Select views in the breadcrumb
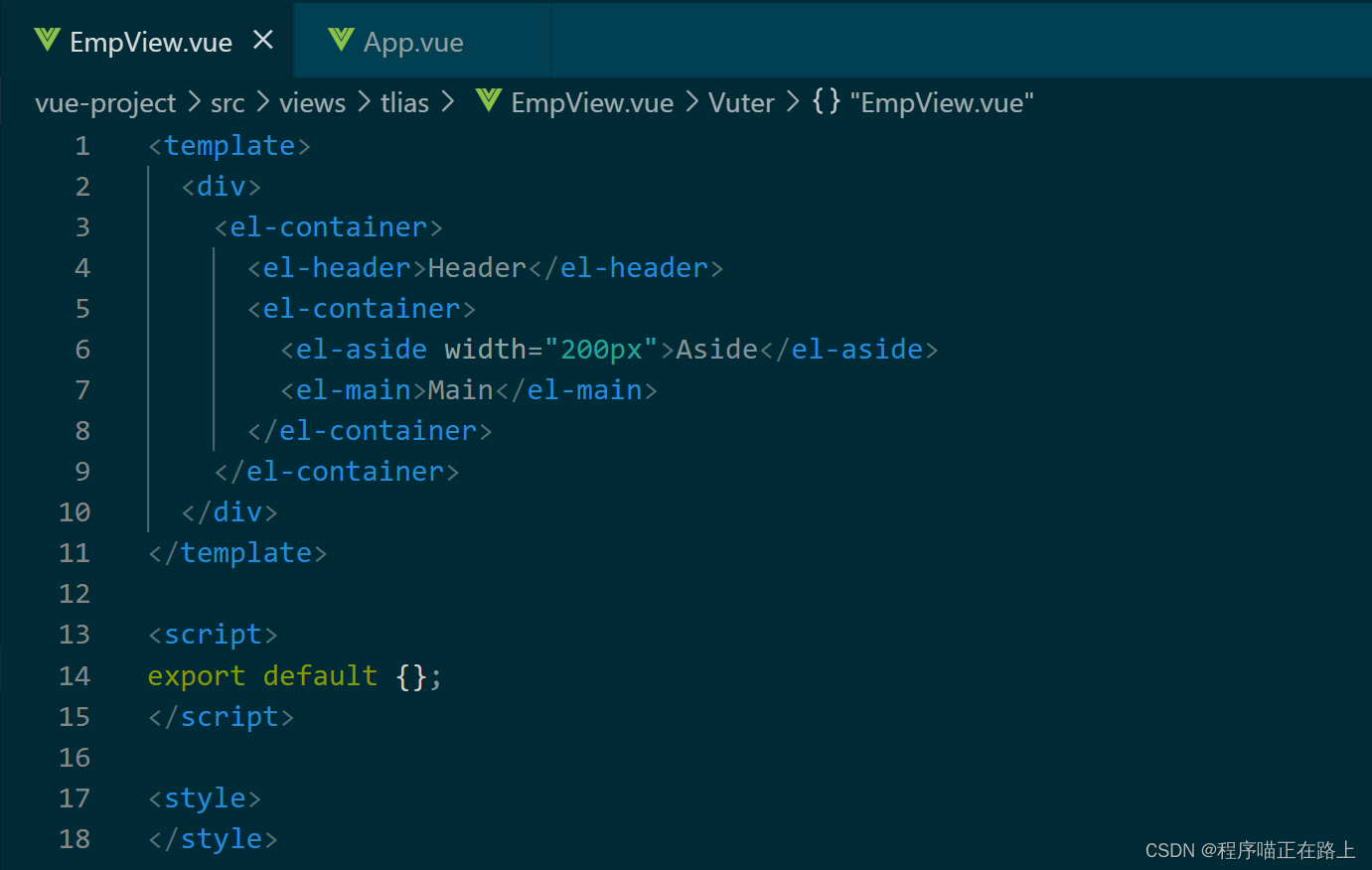The width and height of the screenshot is (1372, 870). click(312, 103)
